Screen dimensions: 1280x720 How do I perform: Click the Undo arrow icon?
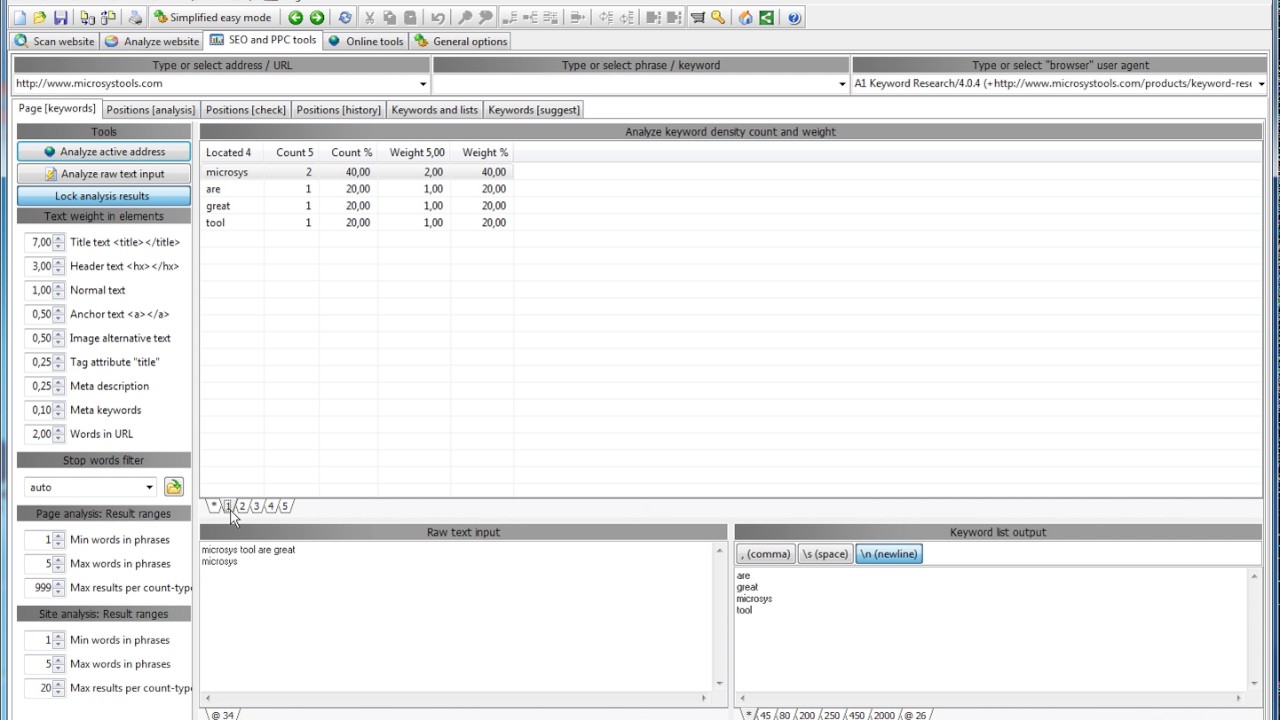pyautogui.click(x=438, y=18)
